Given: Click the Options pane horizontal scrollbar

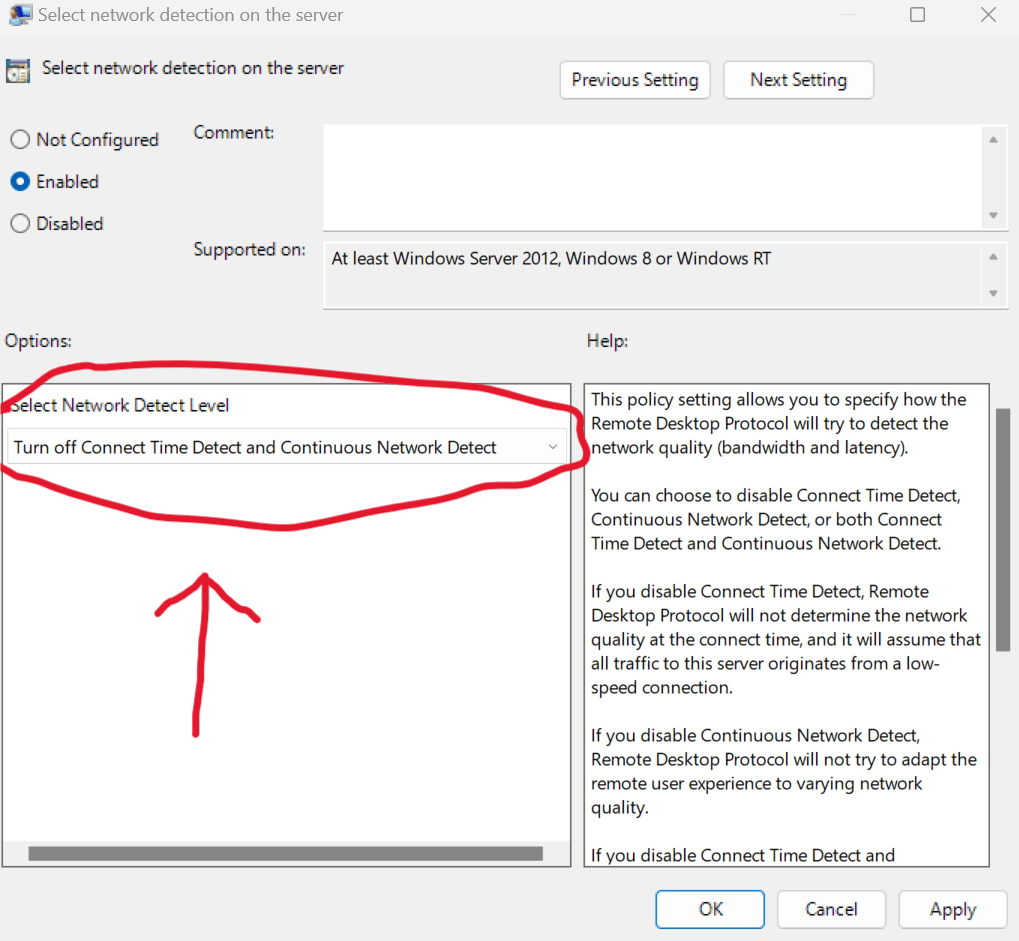Looking at the screenshot, I should pyautogui.click(x=285, y=854).
